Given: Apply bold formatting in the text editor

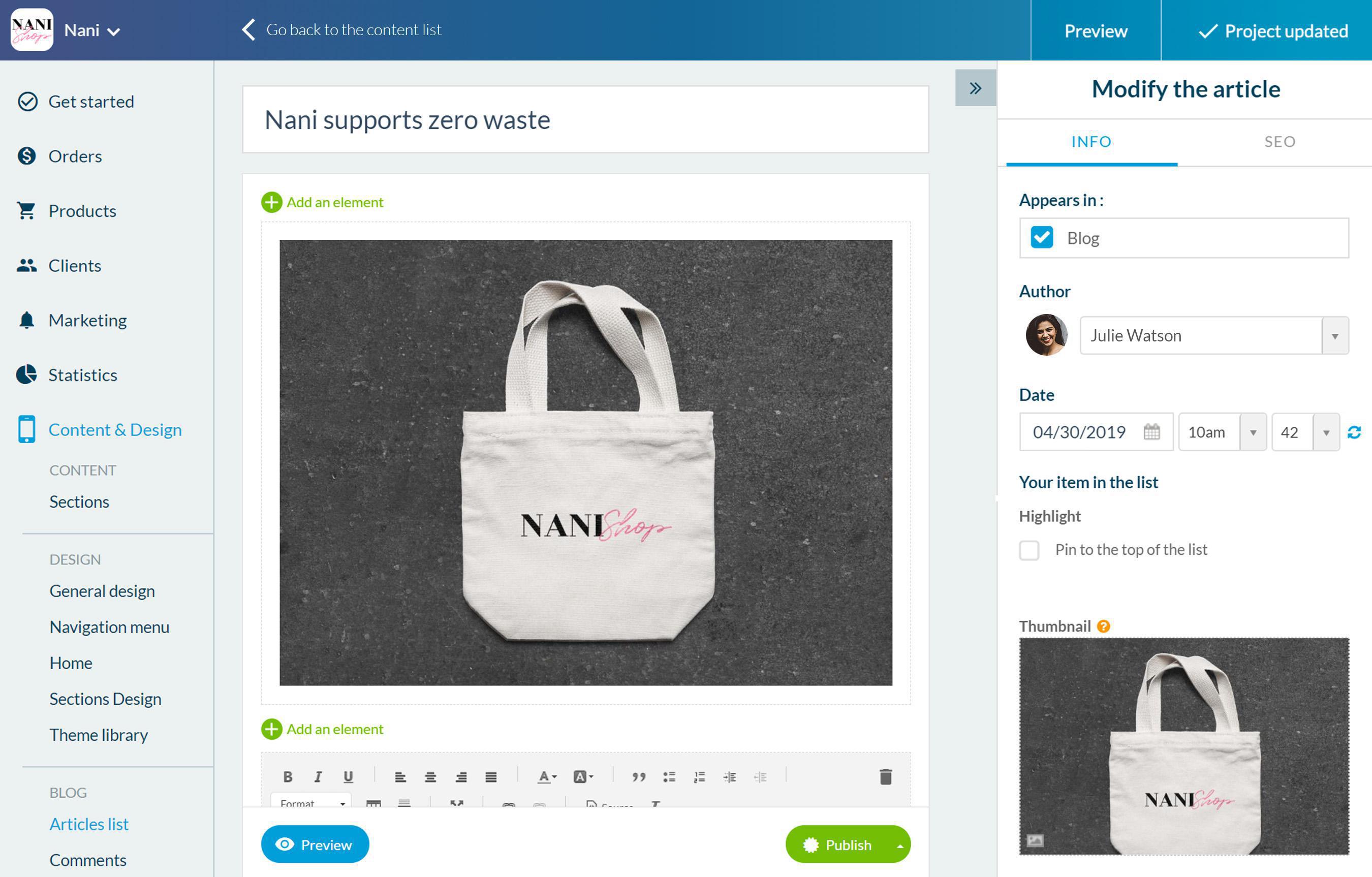Looking at the screenshot, I should point(288,776).
